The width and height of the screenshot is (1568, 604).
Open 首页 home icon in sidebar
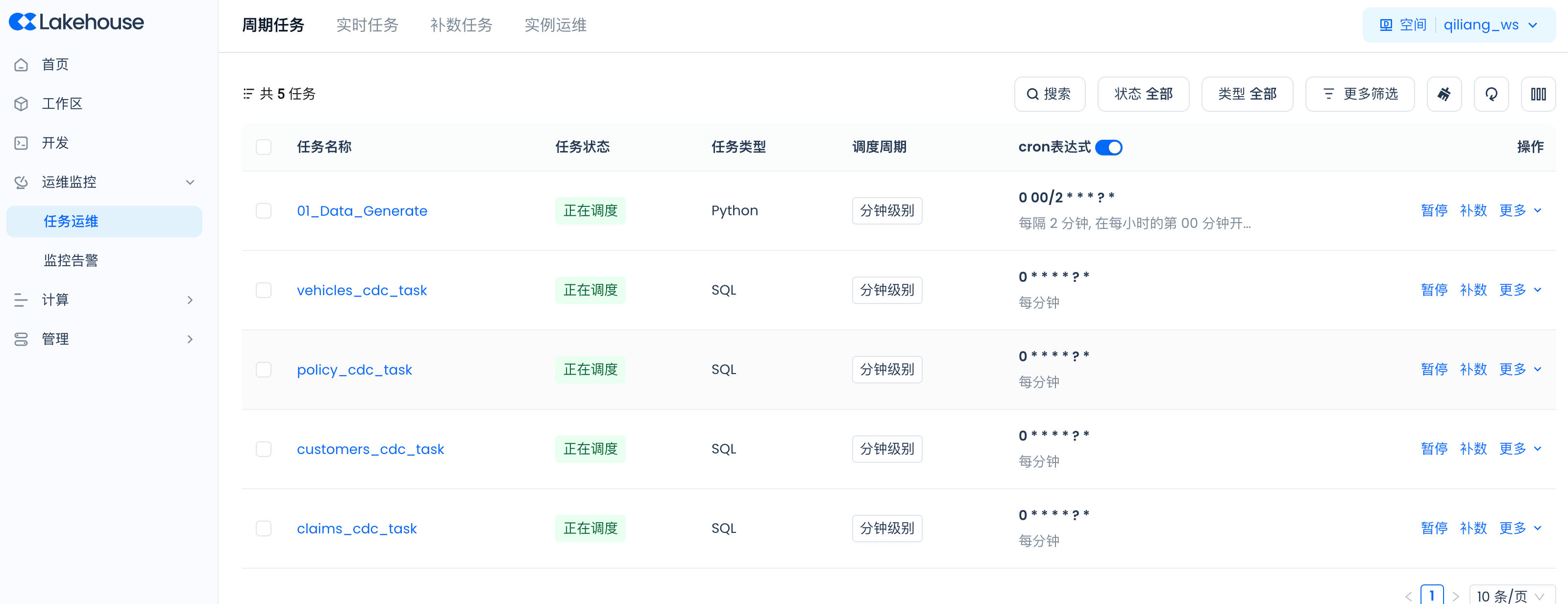[21, 65]
